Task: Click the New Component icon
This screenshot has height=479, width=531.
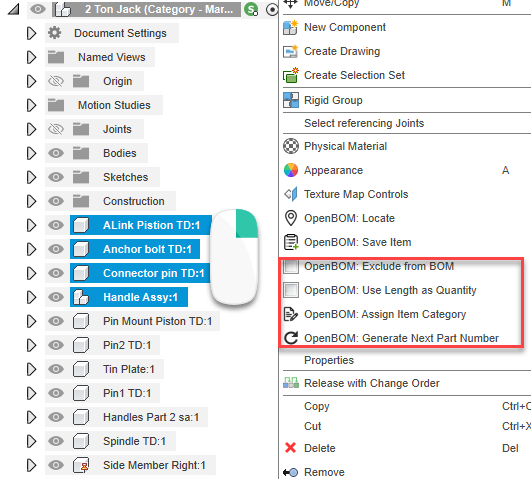Action: click(291, 27)
